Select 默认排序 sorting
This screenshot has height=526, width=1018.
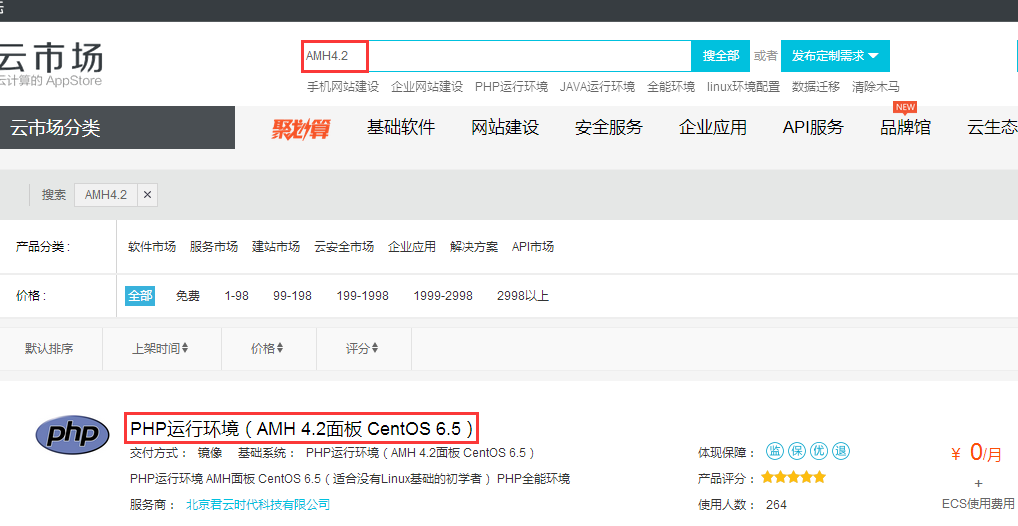[49, 349]
